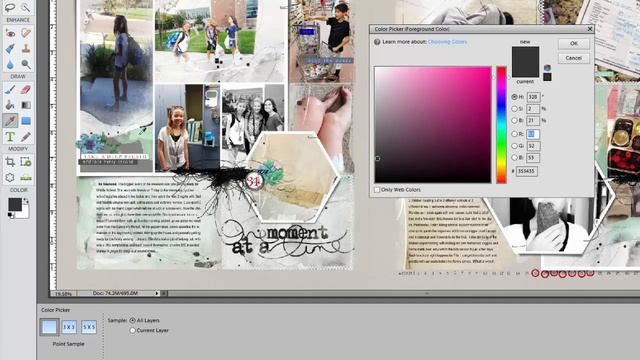
Task: Select the Straighten tool
Action: pos(26,178)
